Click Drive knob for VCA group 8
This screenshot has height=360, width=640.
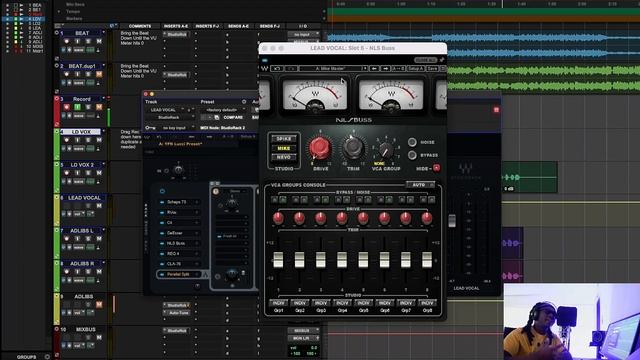tap(427, 218)
